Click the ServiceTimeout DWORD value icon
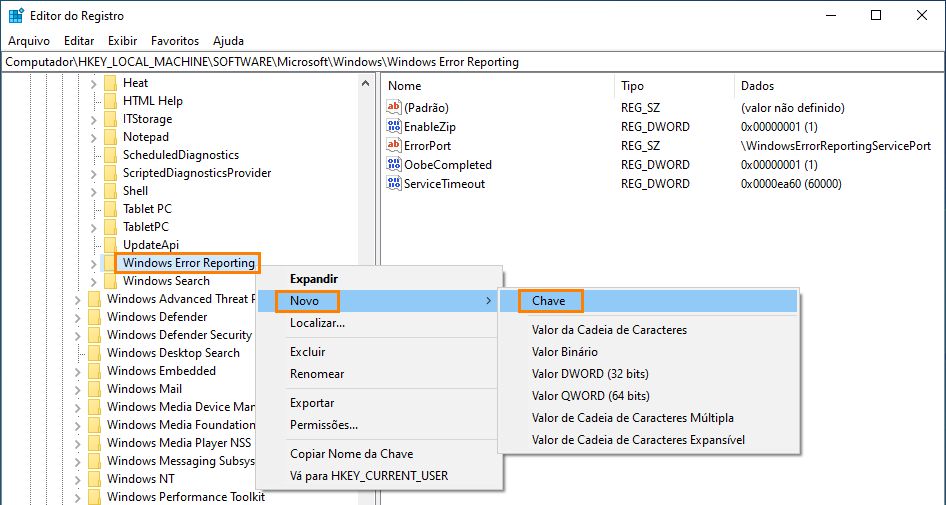The image size is (946, 505). pyautogui.click(x=393, y=183)
